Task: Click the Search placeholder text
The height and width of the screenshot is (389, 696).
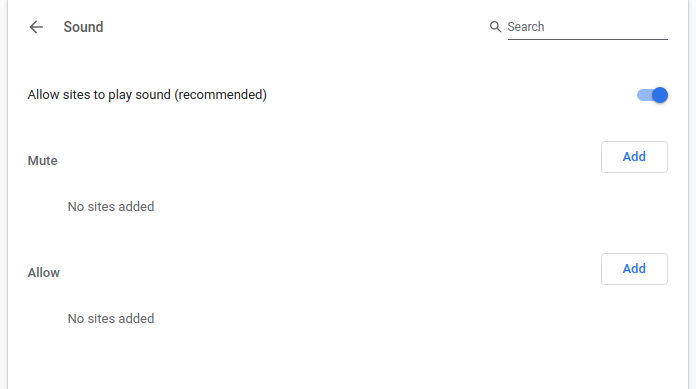Action: pos(526,27)
